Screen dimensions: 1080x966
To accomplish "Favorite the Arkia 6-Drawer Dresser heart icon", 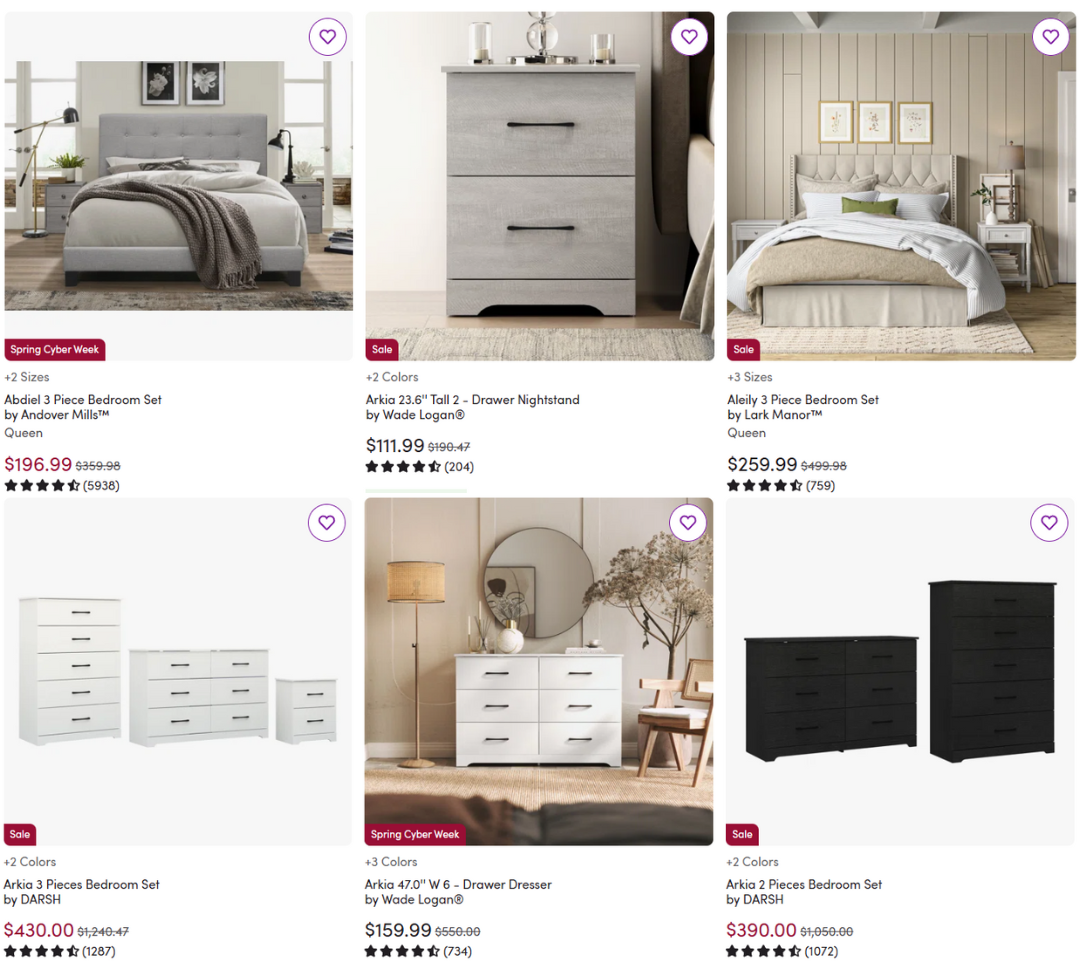I will pos(688,522).
